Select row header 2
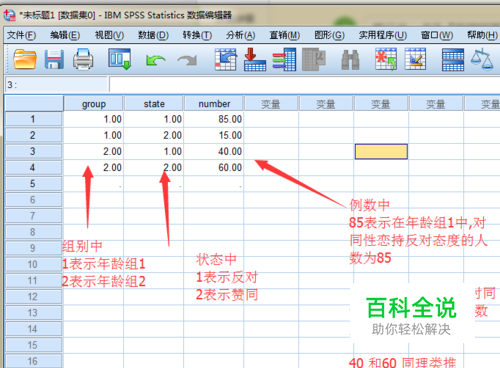Image resolution: width=500 pixels, height=368 pixels. coord(33,135)
